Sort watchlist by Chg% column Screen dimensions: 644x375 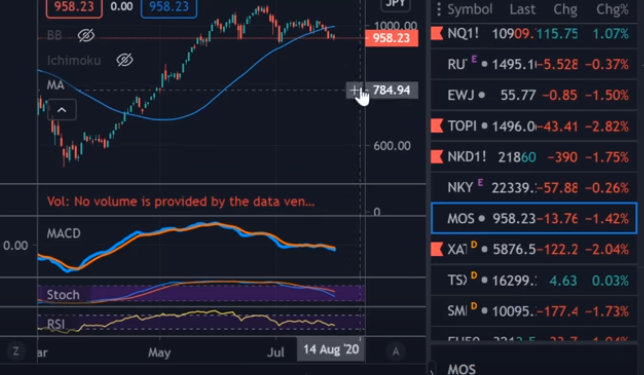[612, 9]
